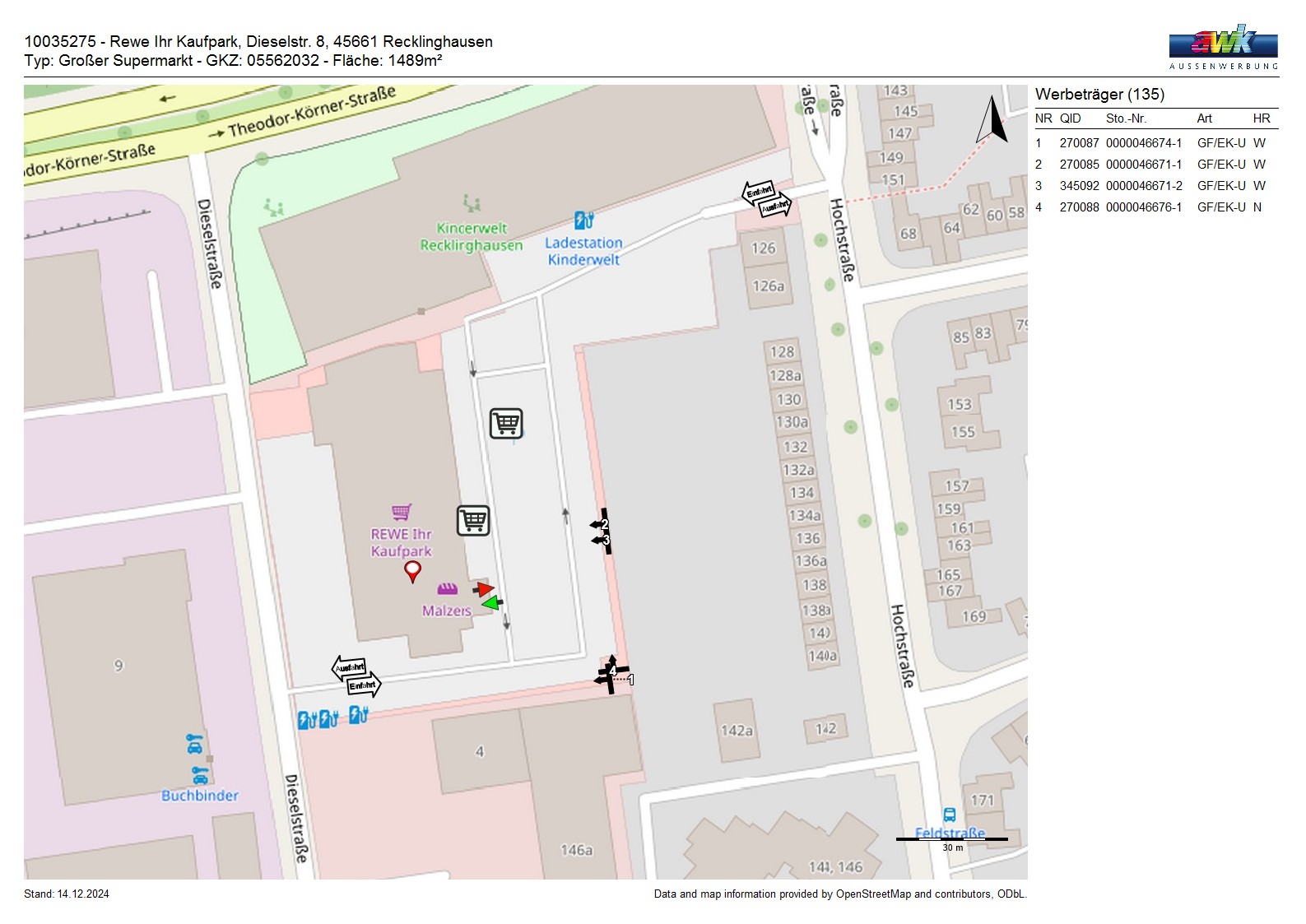Click the Ausfahrt arrow on Dieselstraße
The height and width of the screenshot is (924, 1306).
[x=349, y=667]
